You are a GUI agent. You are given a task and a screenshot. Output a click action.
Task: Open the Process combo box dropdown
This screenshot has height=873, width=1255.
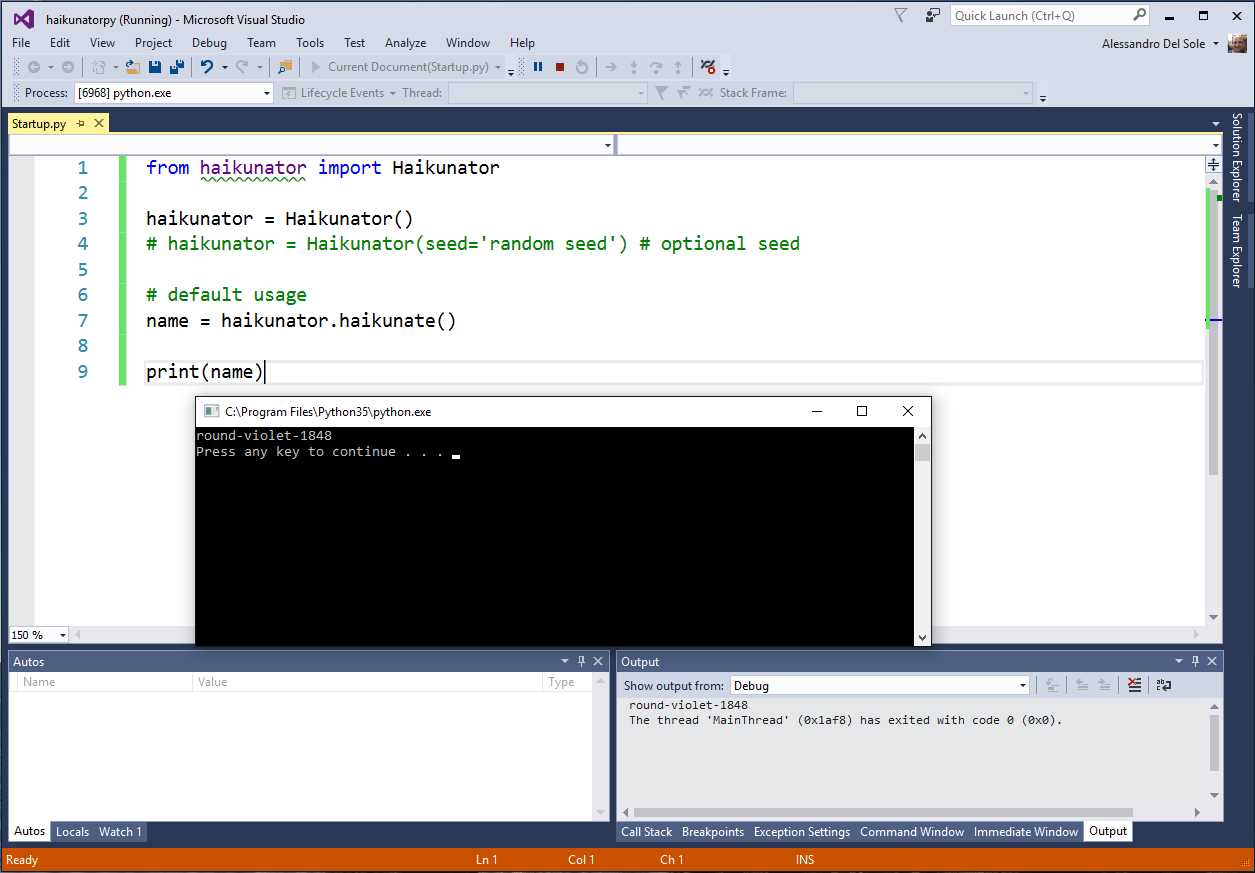266,92
